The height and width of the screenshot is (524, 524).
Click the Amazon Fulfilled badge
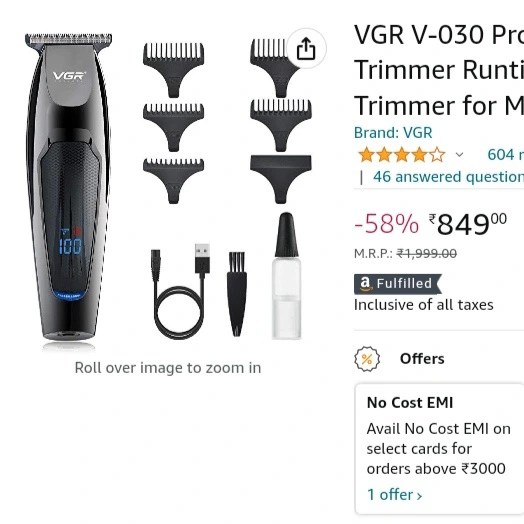[x=398, y=284]
